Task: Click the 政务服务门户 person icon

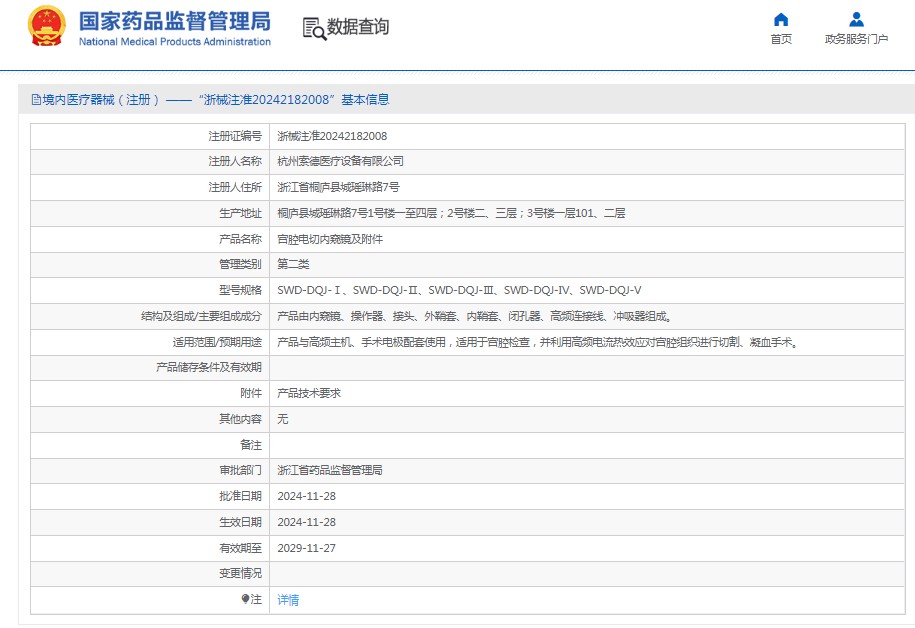Action: coord(856,20)
